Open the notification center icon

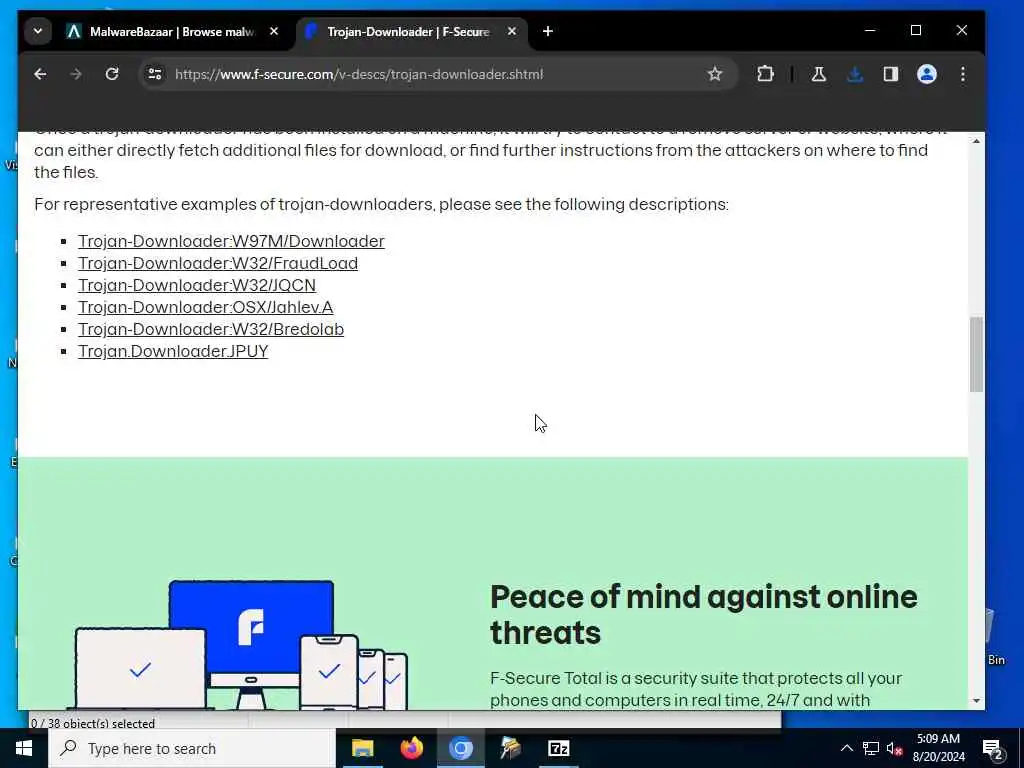(993, 749)
